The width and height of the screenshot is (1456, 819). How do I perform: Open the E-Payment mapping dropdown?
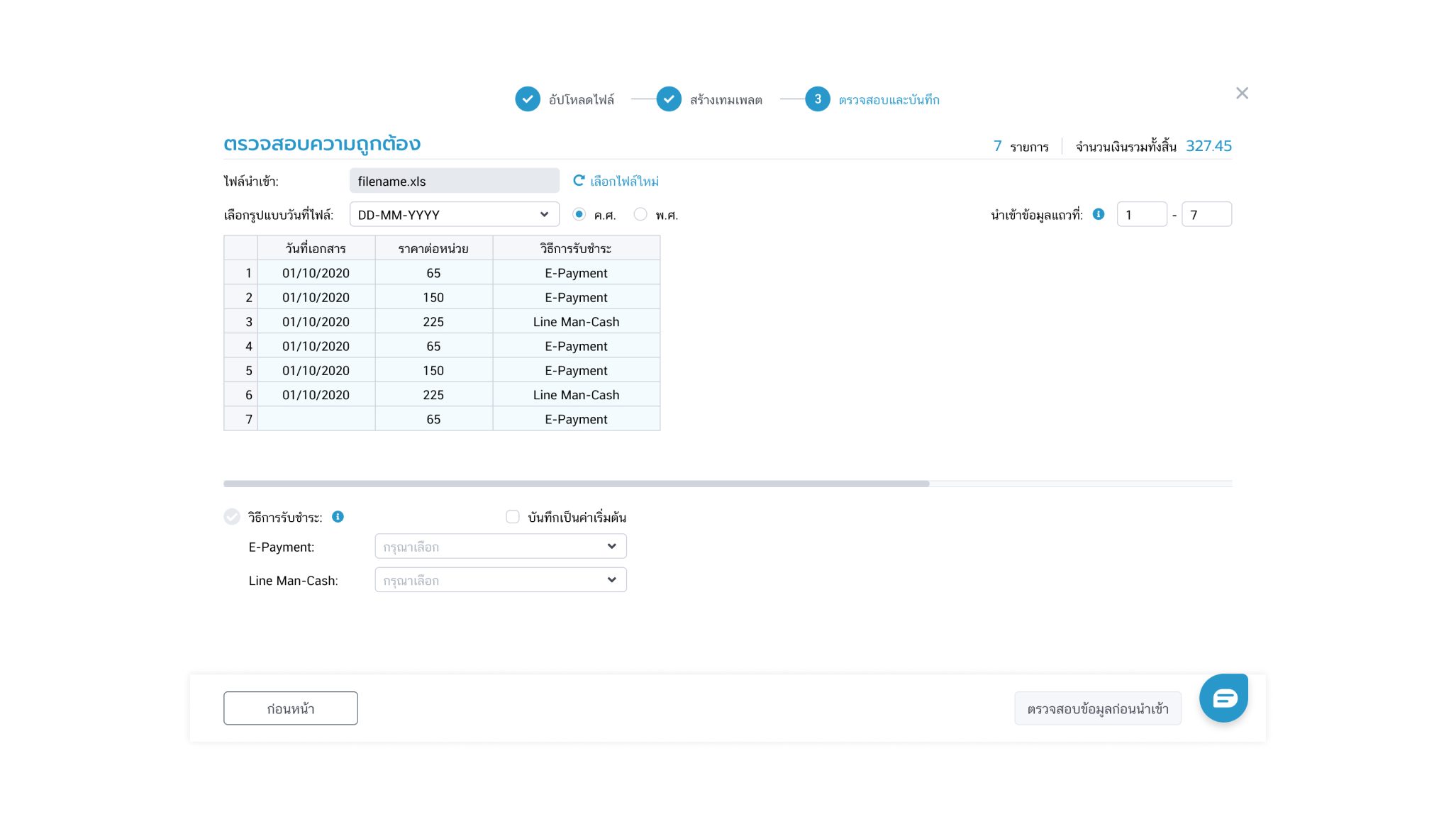(500, 547)
